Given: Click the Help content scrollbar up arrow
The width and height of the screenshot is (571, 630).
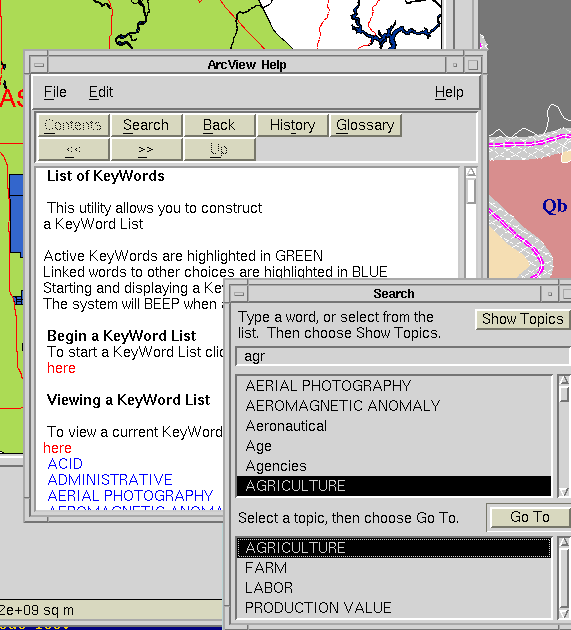Looking at the screenshot, I should [x=471, y=172].
